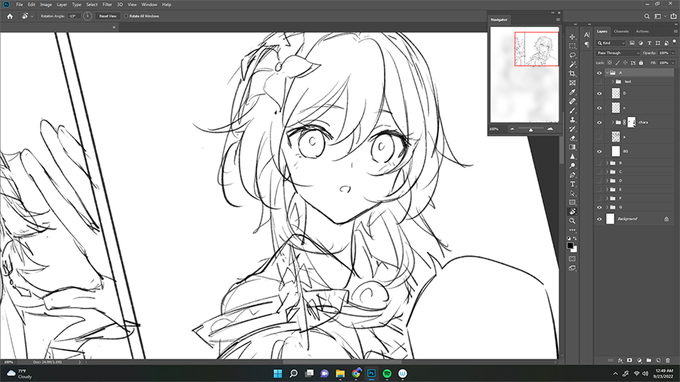Image resolution: width=680 pixels, height=382 pixels.
Task: Open the Opacity dropdown arrow
Action: [673, 53]
